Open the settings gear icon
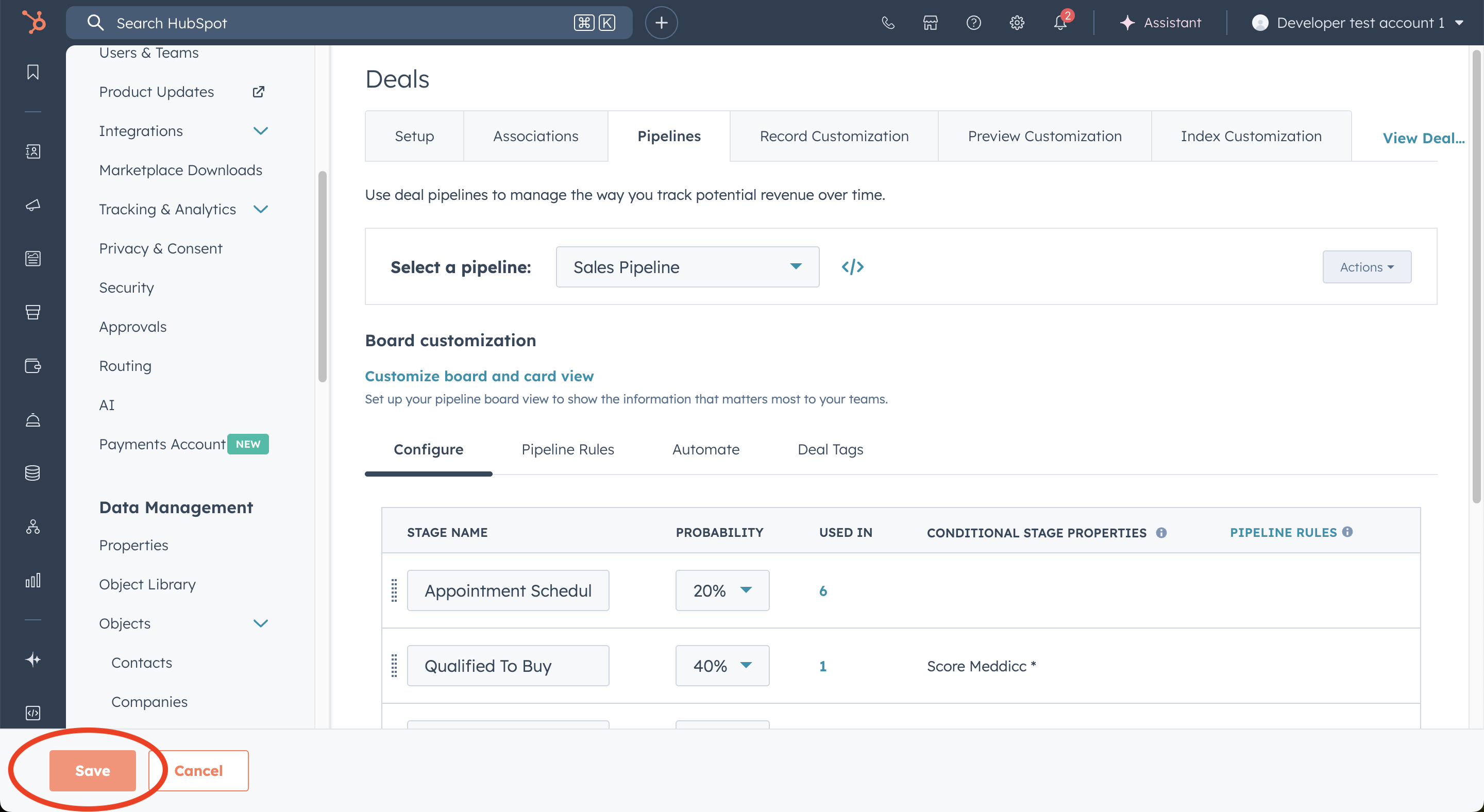 (x=1017, y=23)
